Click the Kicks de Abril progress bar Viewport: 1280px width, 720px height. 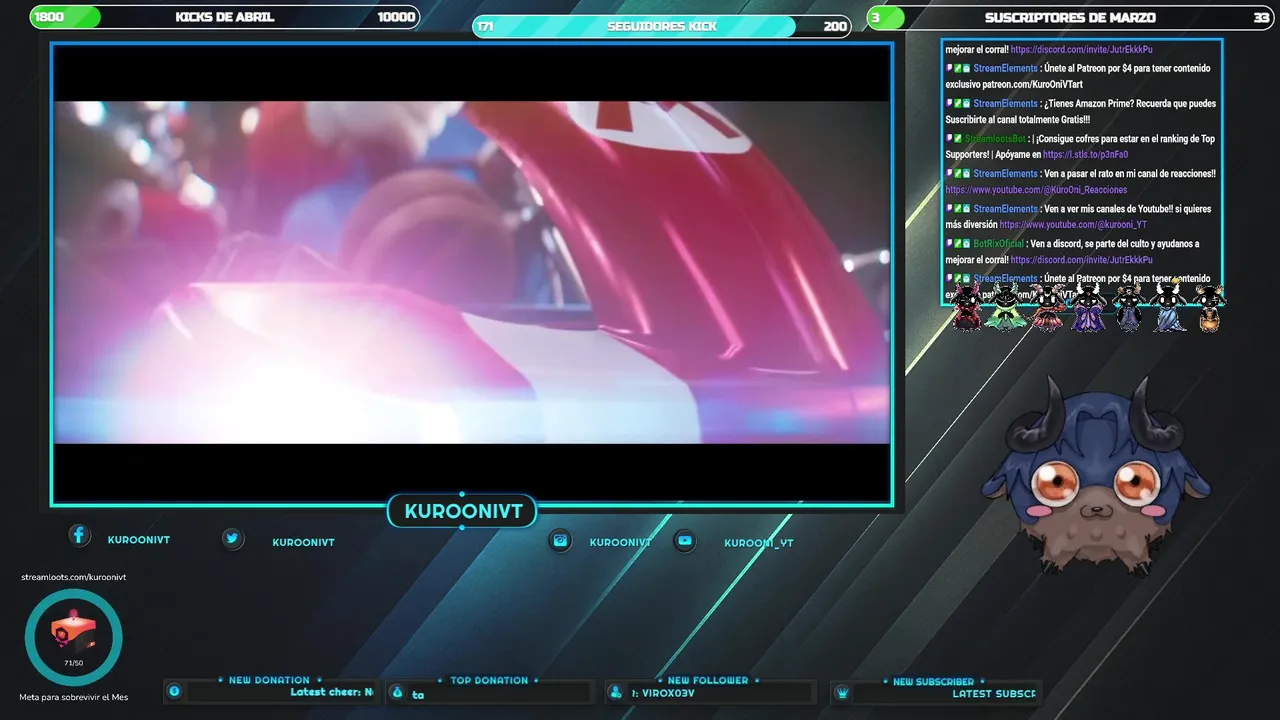225,17
